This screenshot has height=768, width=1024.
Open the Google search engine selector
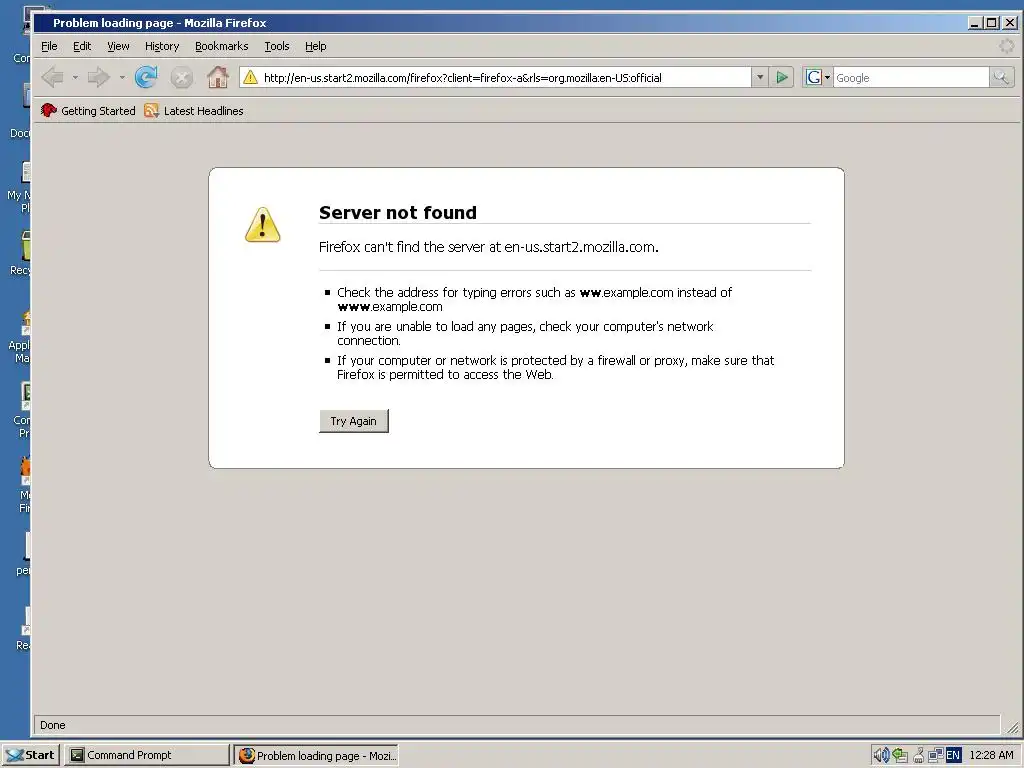click(817, 78)
